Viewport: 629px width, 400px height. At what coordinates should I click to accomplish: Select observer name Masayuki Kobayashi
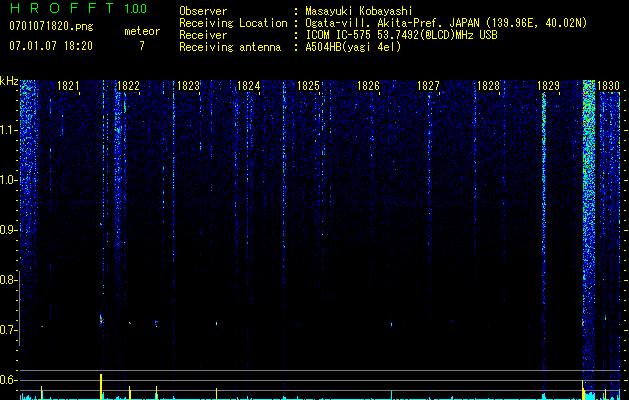pos(359,11)
